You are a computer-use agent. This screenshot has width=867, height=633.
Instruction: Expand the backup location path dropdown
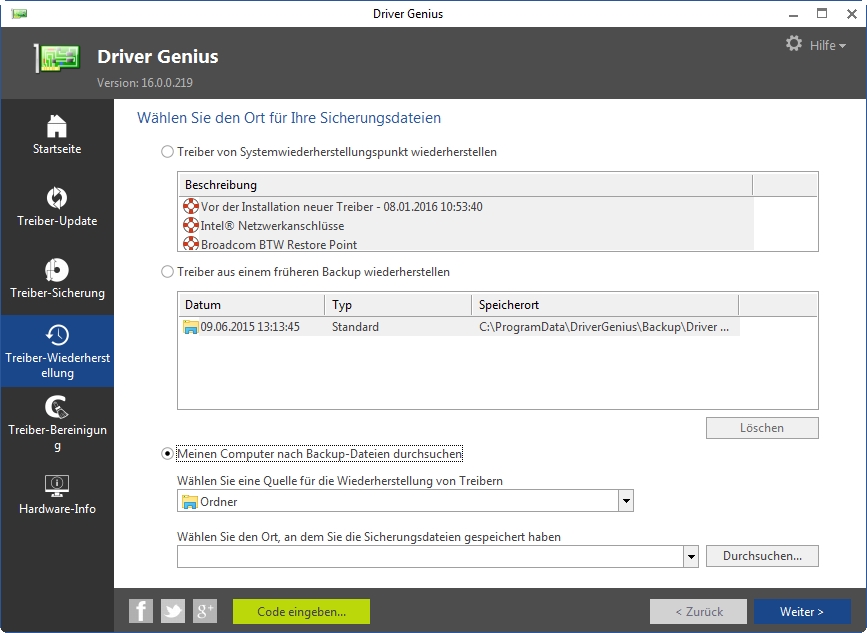tap(690, 556)
